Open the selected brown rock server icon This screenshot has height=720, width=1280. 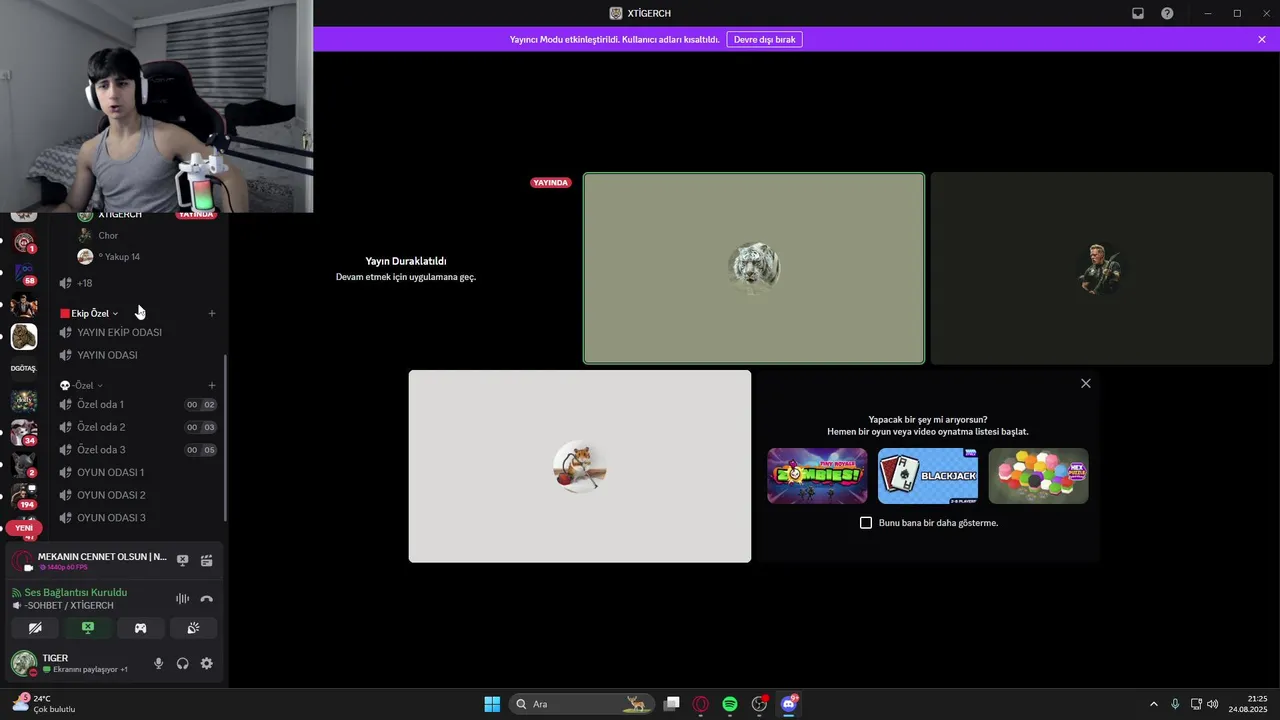pos(24,337)
